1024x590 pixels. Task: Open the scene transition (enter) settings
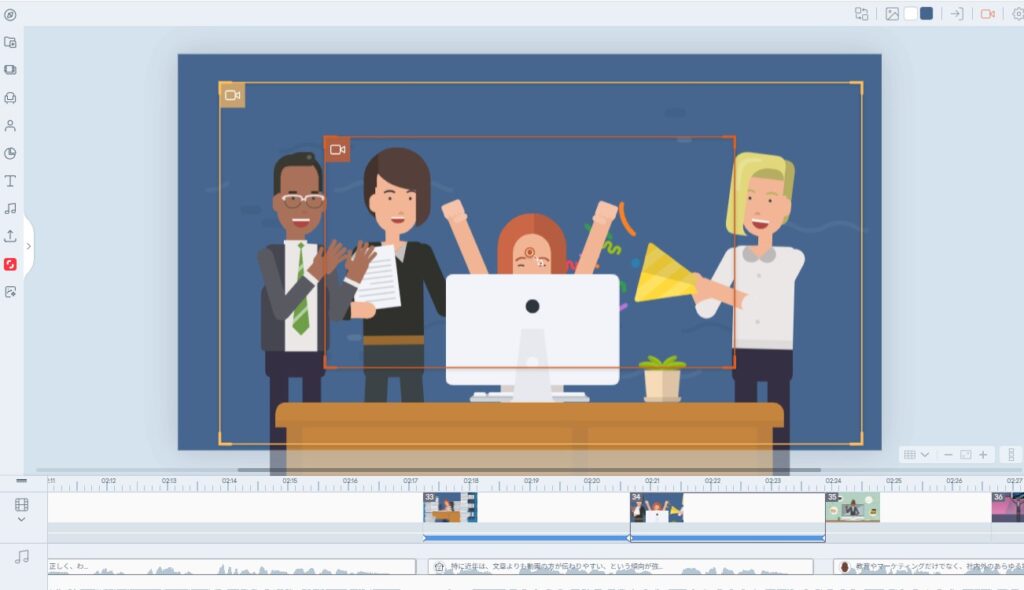956,14
